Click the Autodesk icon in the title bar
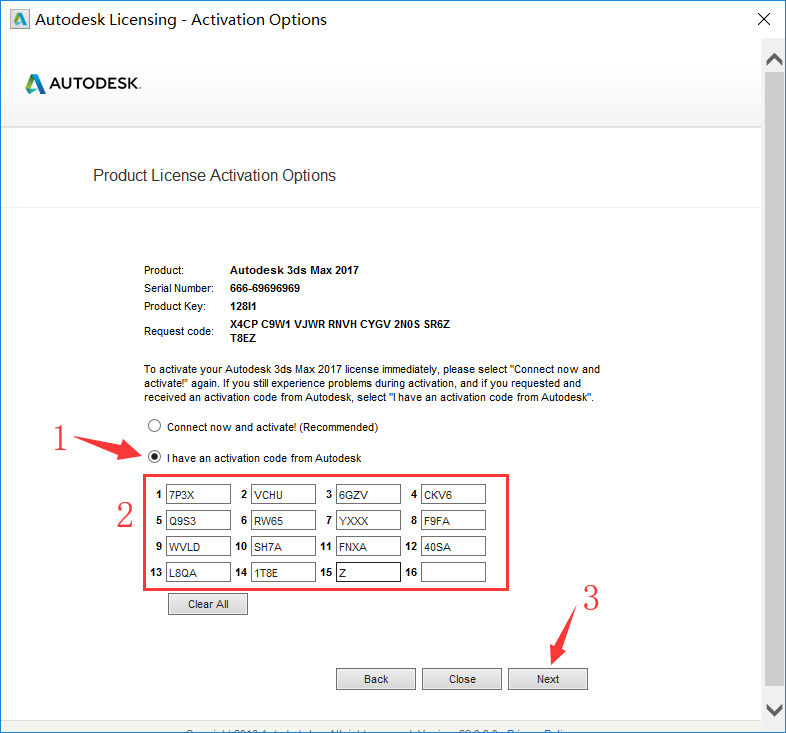Screen dimensions: 786x733 [18, 20]
